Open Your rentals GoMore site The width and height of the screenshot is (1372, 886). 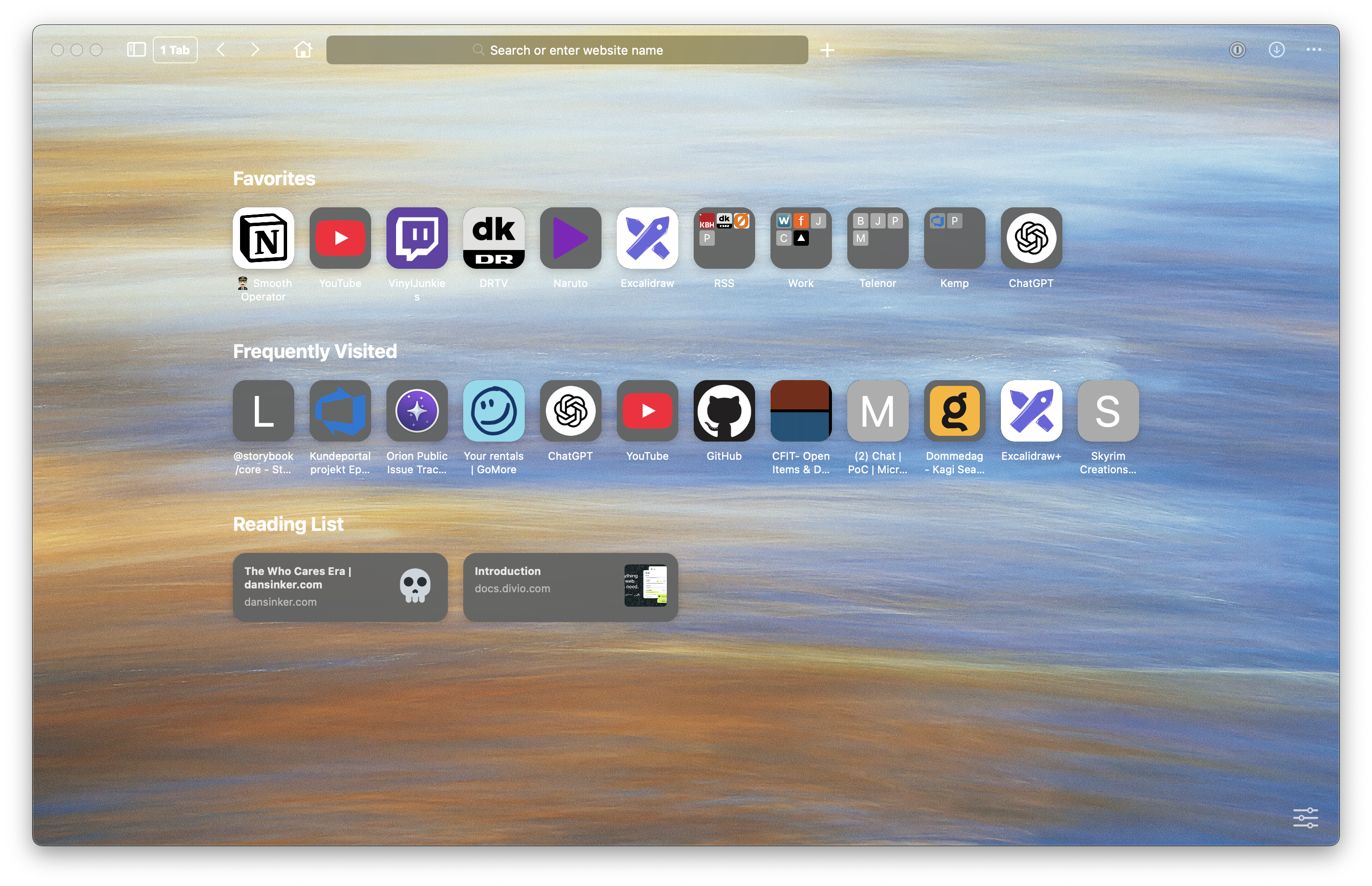[x=493, y=411]
